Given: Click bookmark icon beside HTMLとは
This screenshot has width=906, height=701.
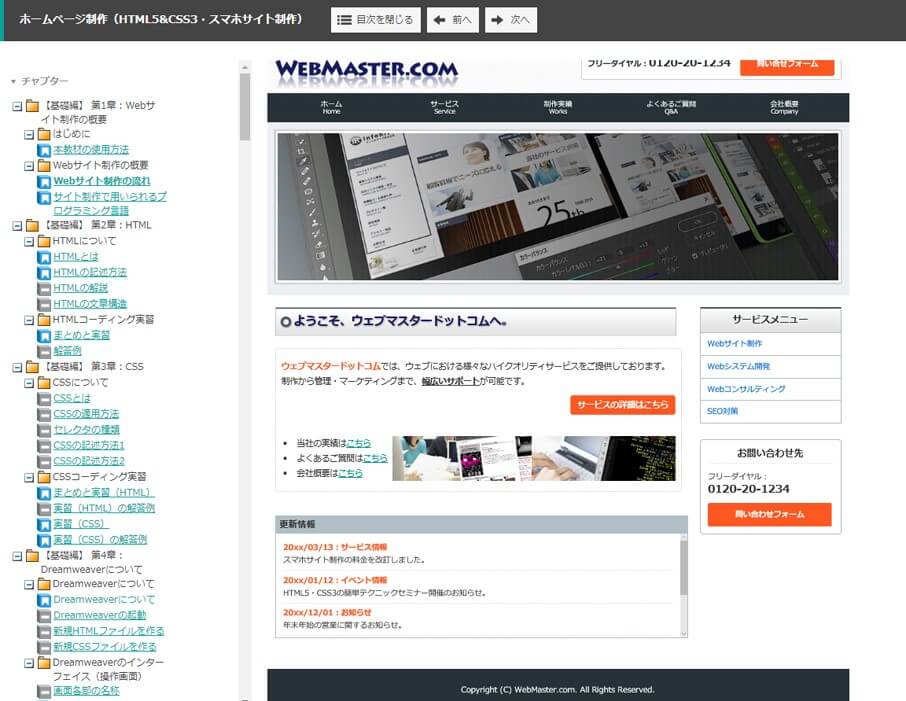Looking at the screenshot, I should [x=44, y=257].
